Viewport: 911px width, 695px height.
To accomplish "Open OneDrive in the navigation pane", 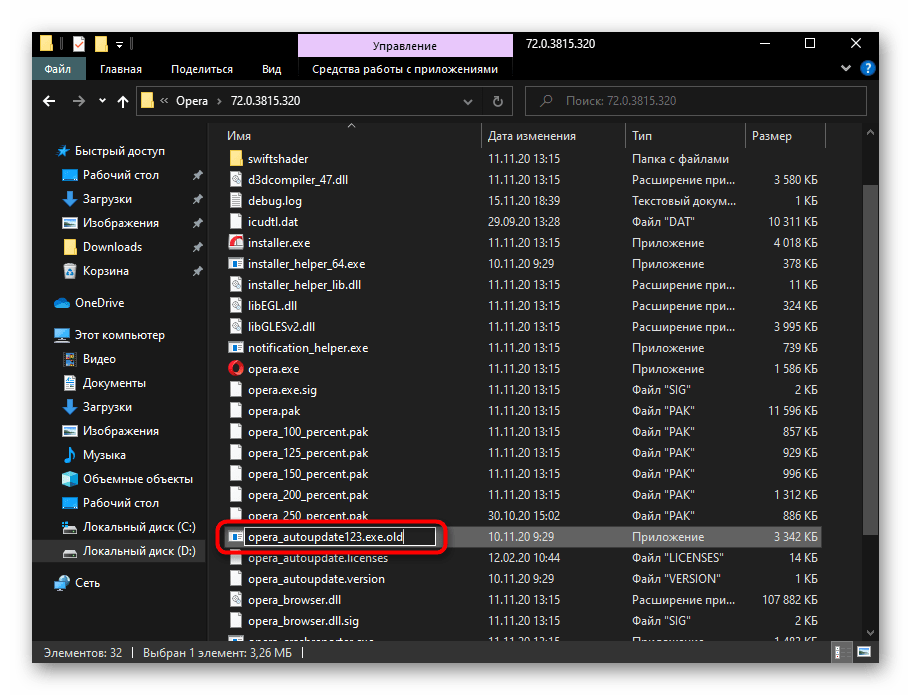I will pyautogui.click(x=98, y=303).
